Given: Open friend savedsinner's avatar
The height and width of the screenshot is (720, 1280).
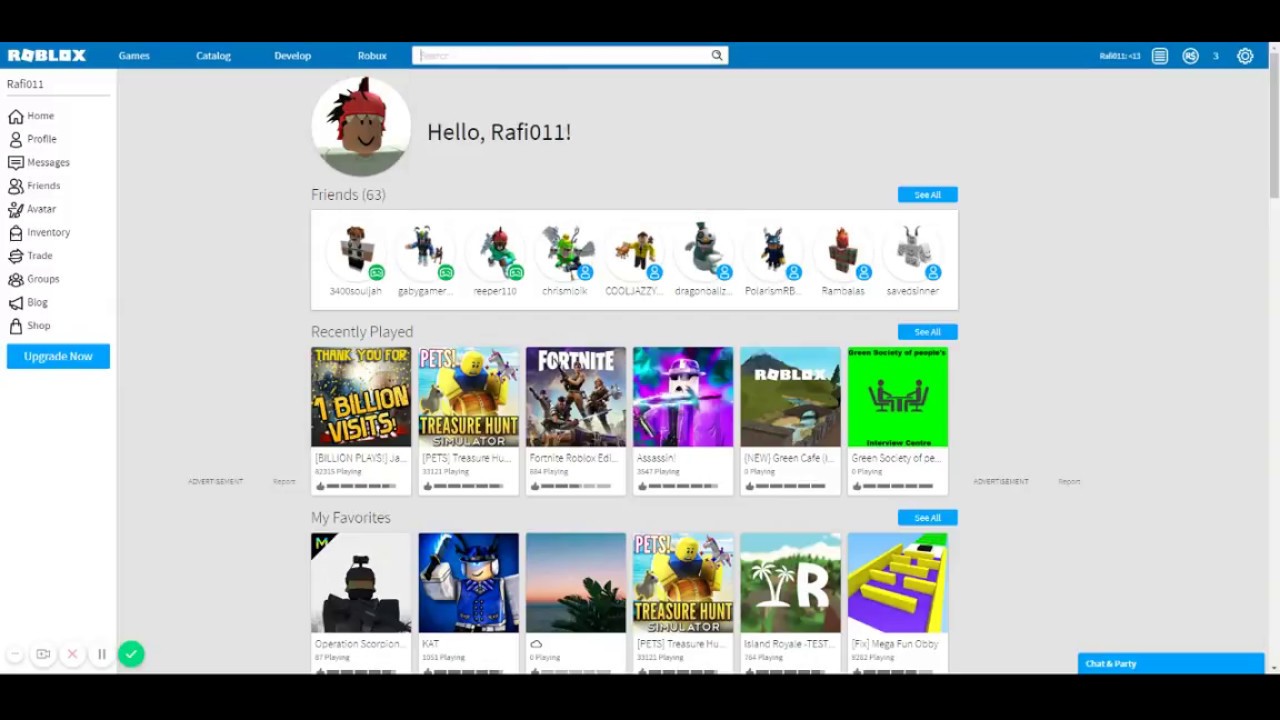Looking at the screenshot, I should (913, 250).
